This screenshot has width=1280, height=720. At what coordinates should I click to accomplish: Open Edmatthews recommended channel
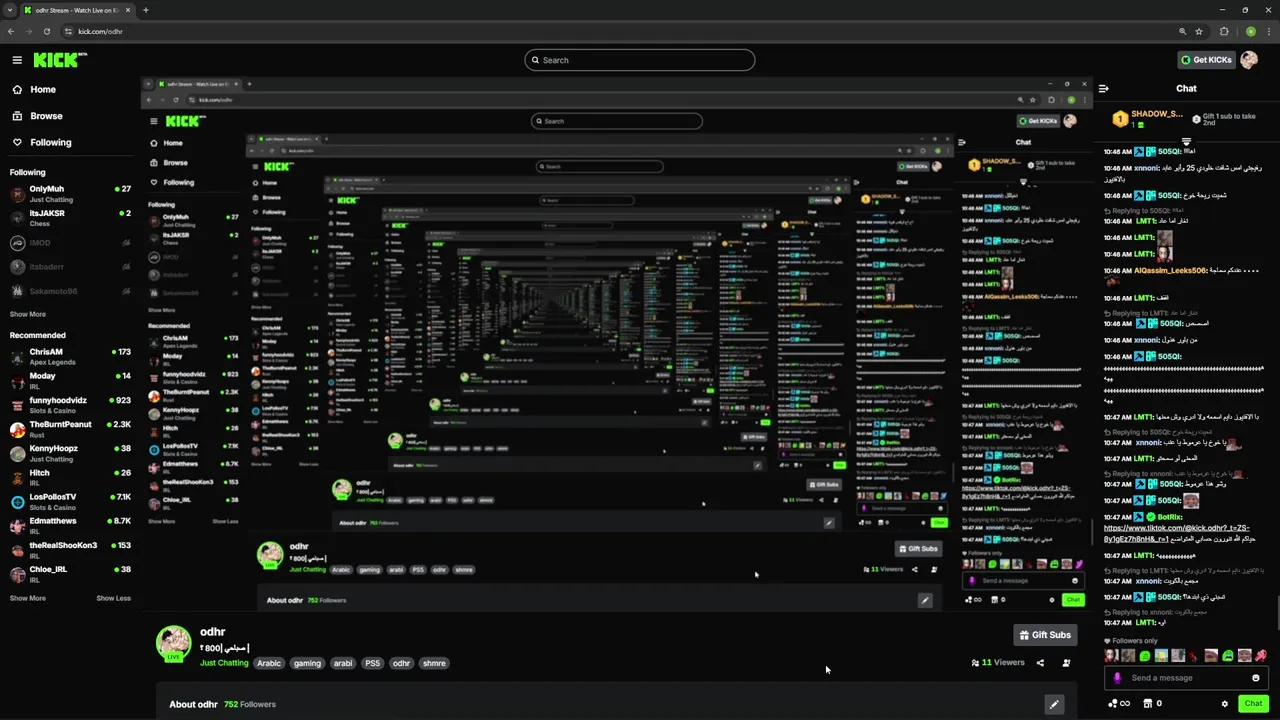pyautogui.click(x=70, y=525)
